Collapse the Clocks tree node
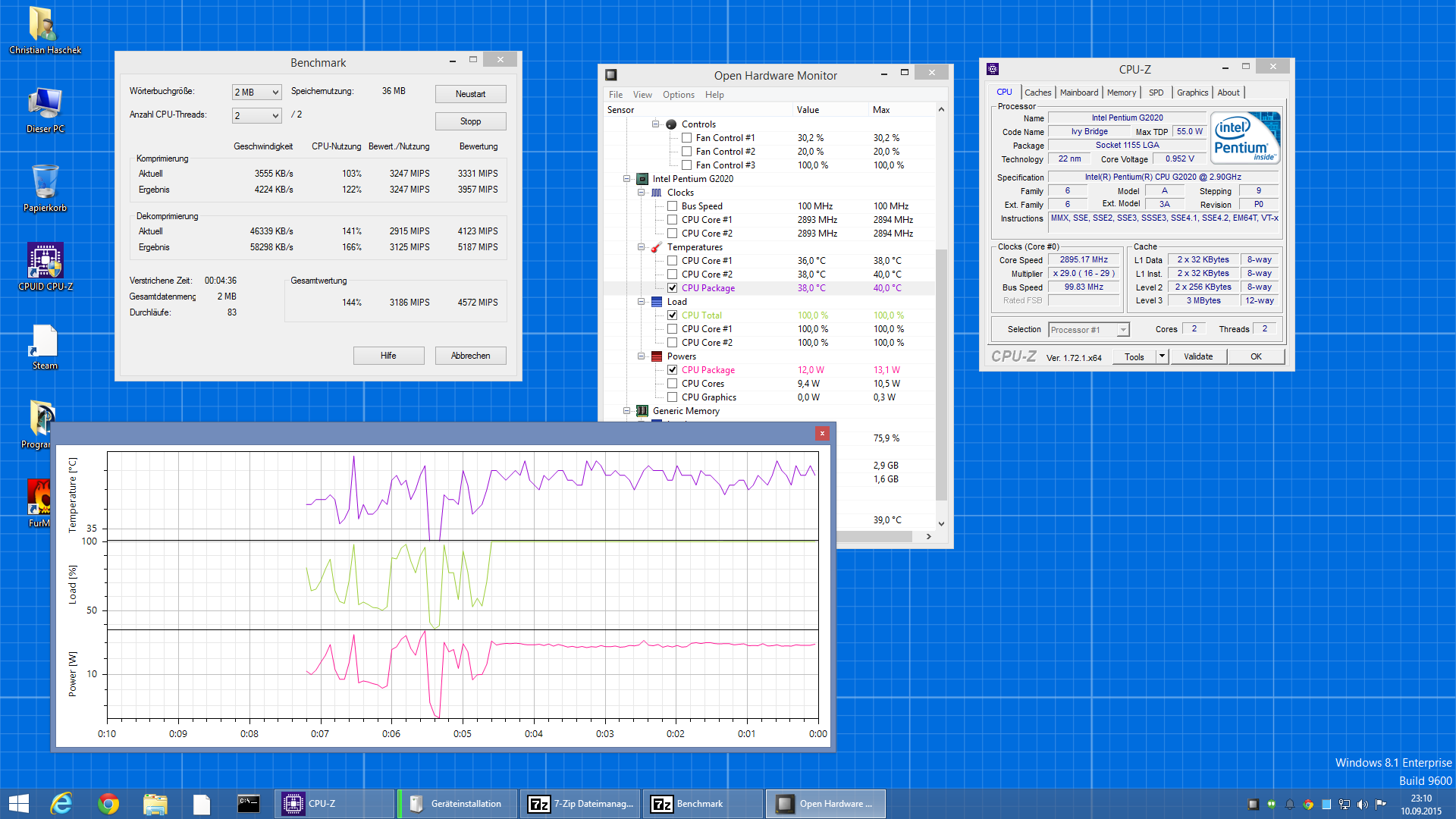 (x=641, y=193)
